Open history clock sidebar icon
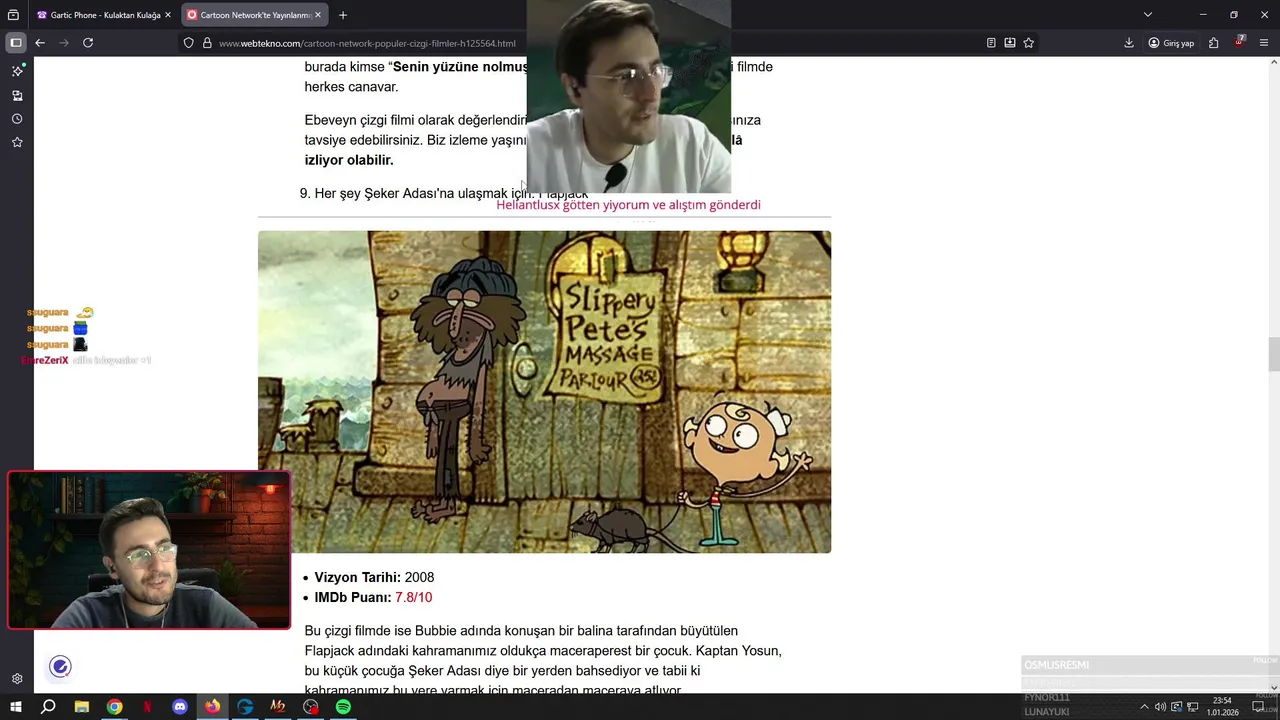Image resolution: width=1280 pixels, height=720 pixels. (x=17, y=119)
